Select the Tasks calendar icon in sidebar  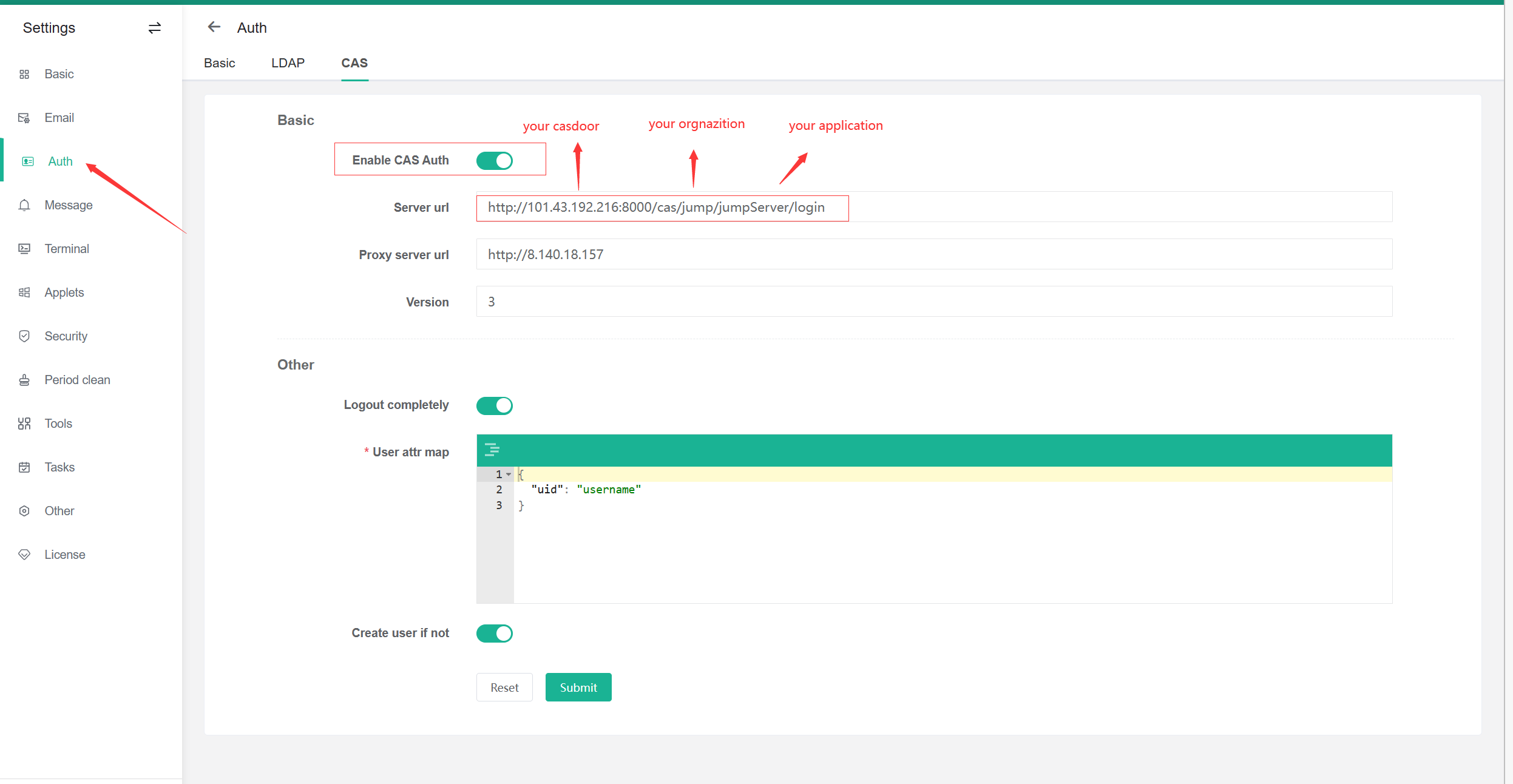click(x=25, y=467)
